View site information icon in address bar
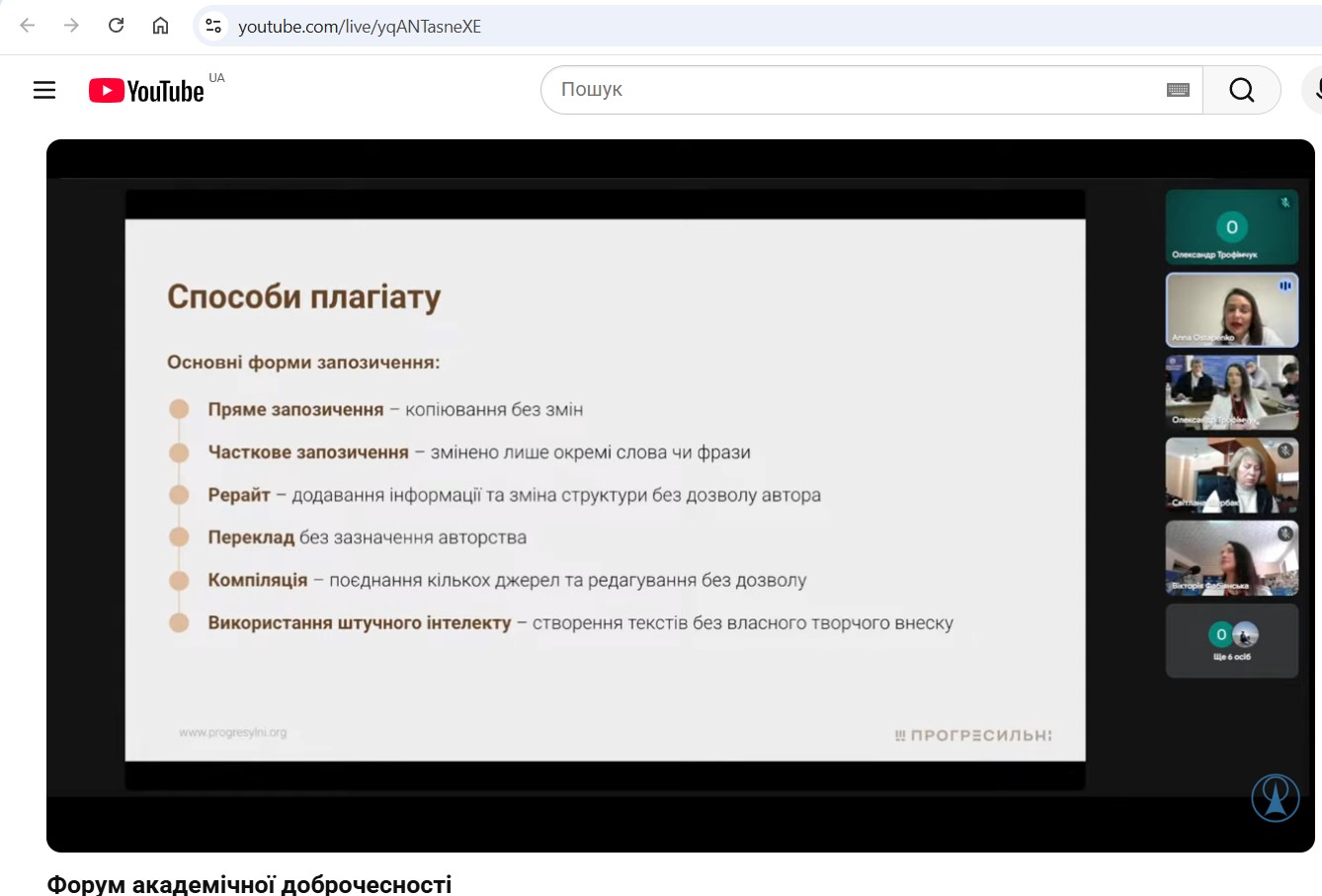The height and width of the screenshot is (896, 1322). click(x=213, y=26)
